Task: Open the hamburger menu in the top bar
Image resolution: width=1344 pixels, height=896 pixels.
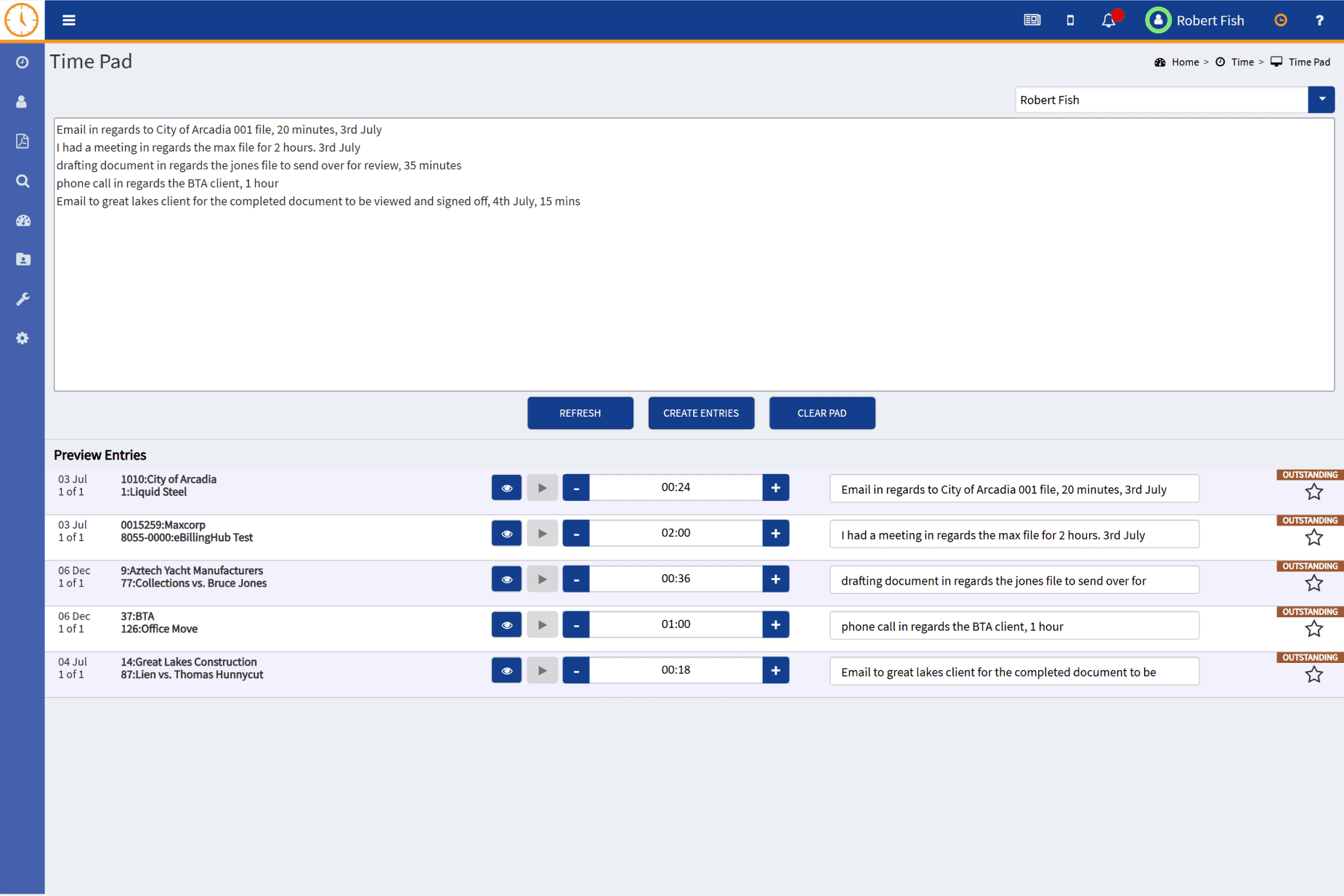Action: [69, 20]
